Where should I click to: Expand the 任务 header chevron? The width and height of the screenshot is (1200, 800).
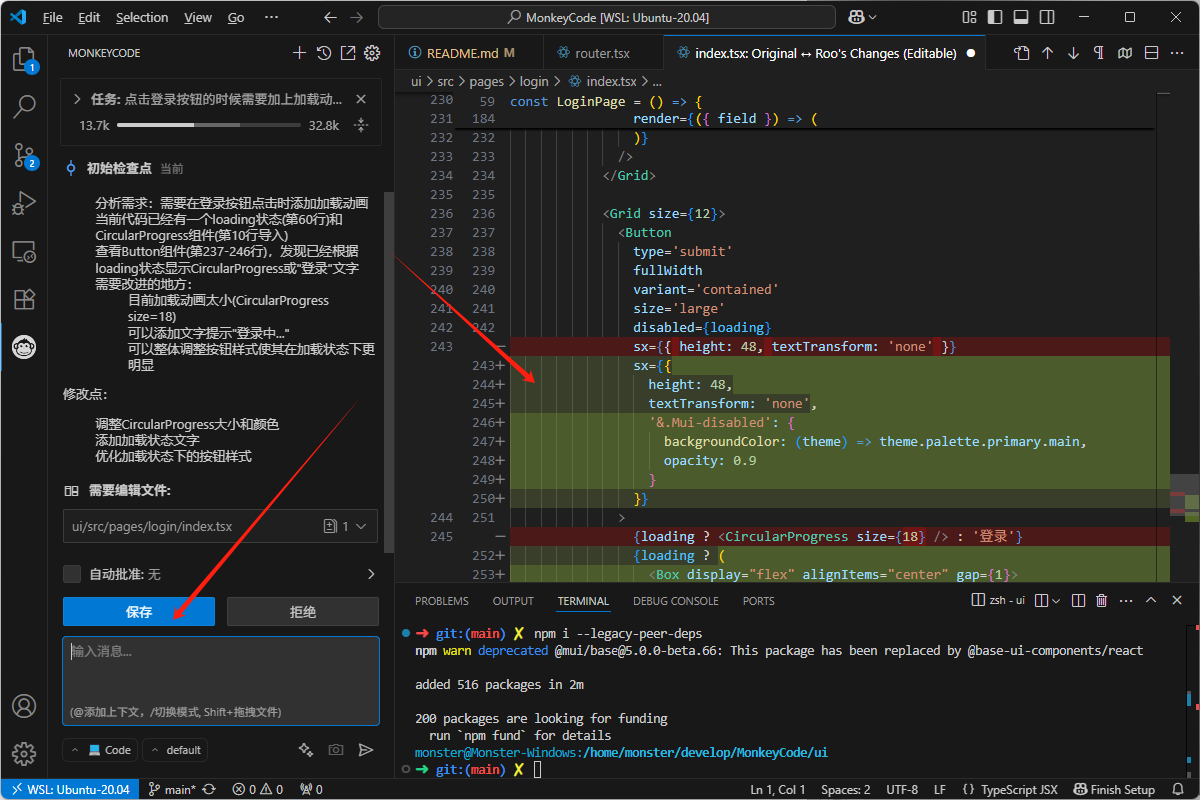[x=77, y=99]
